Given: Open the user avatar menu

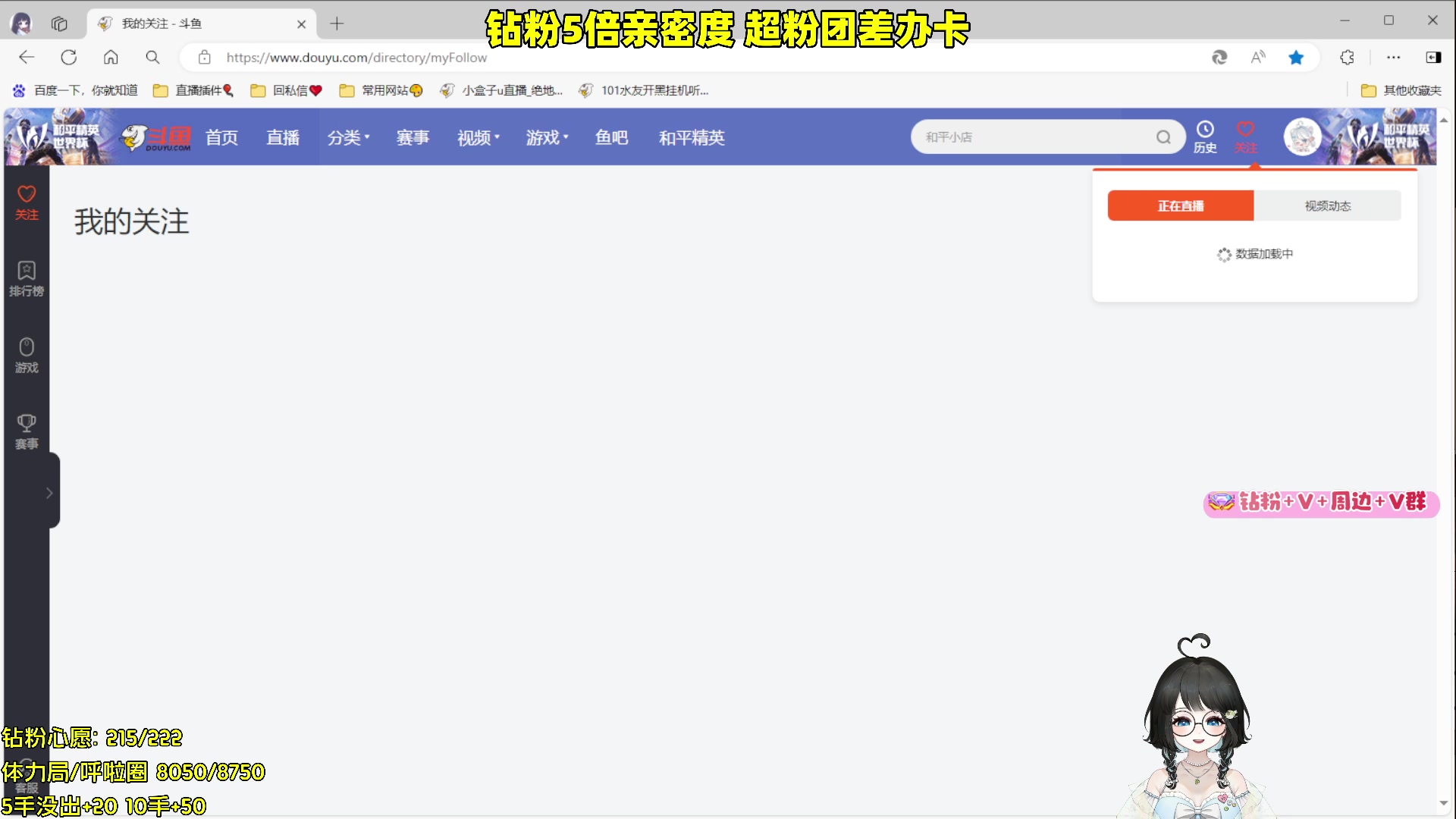Looking at the screenshot, I should click(x=1302, y=136).
